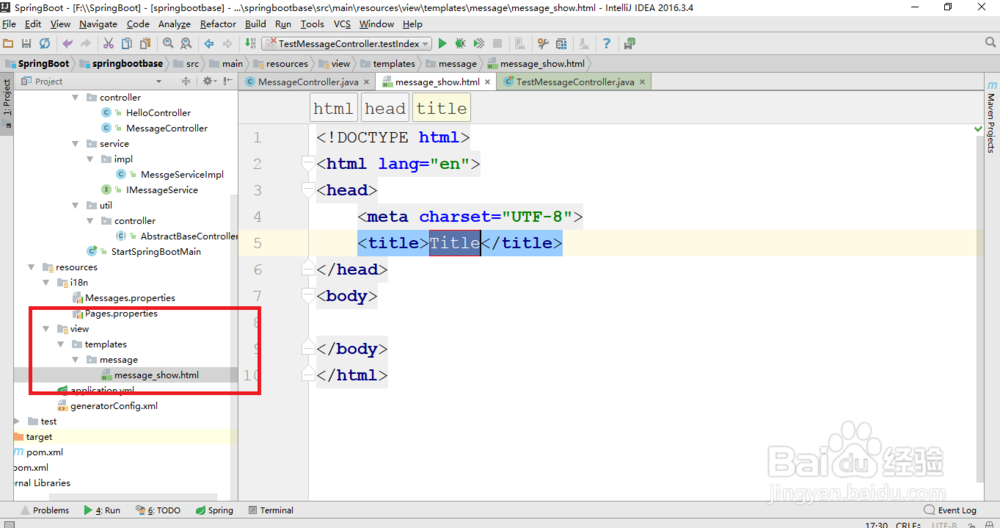Screen dimensions: 1000x528
Task: Select HelloController in the project tree
Action: [x=158, y=113]
